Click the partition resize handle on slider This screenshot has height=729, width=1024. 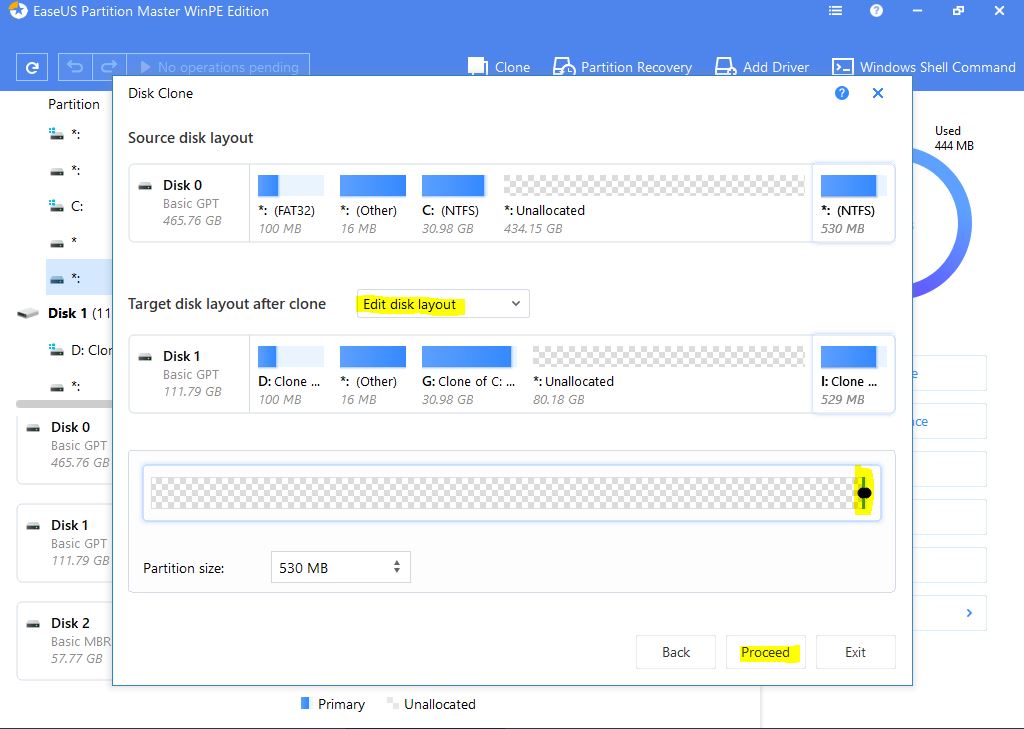click(864, 493)
